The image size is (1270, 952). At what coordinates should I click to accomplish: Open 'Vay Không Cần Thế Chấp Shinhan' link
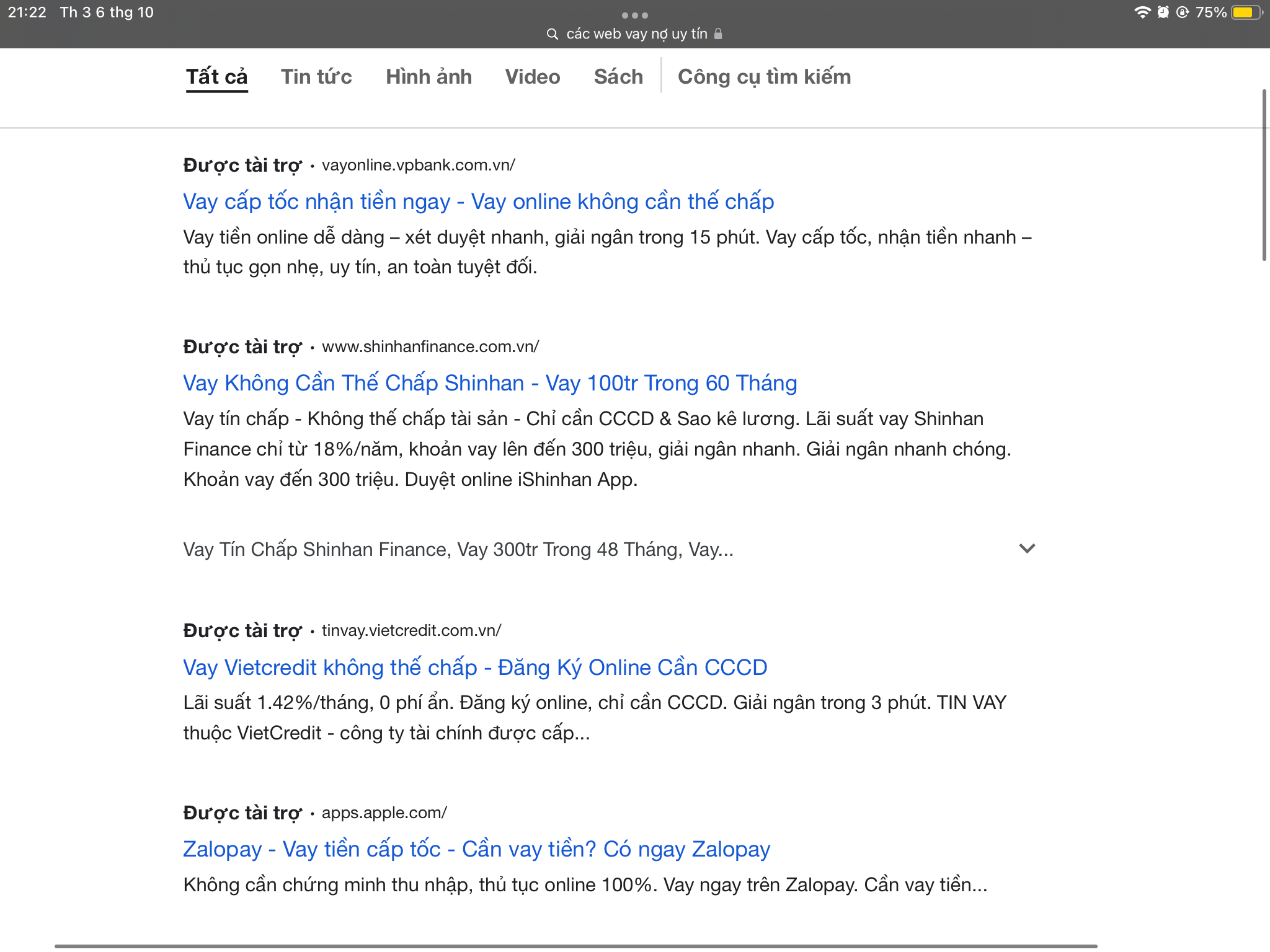coord(490,383)
